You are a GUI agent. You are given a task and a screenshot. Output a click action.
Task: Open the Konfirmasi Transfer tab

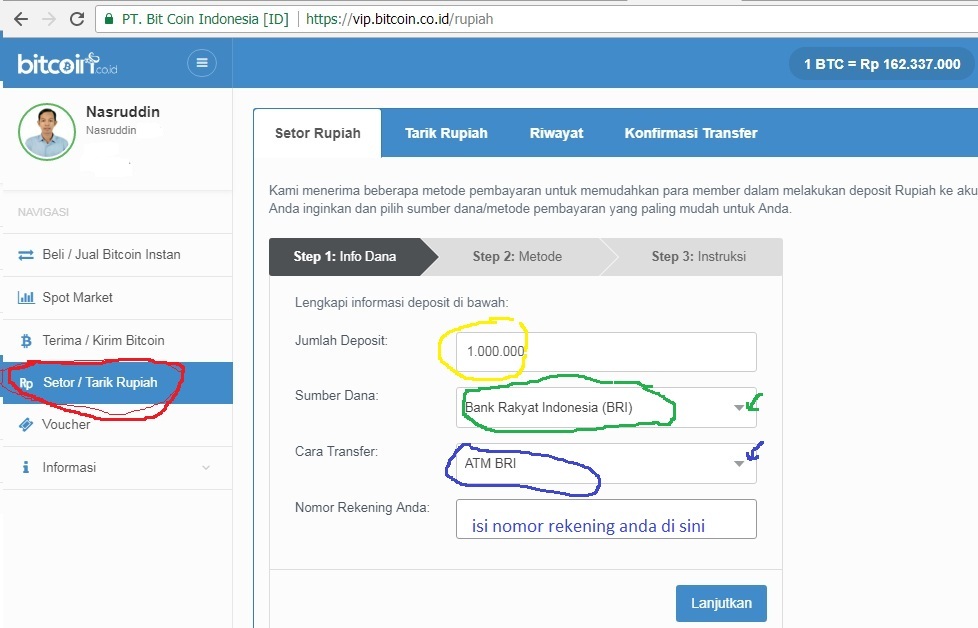click(x=690, y=133)
